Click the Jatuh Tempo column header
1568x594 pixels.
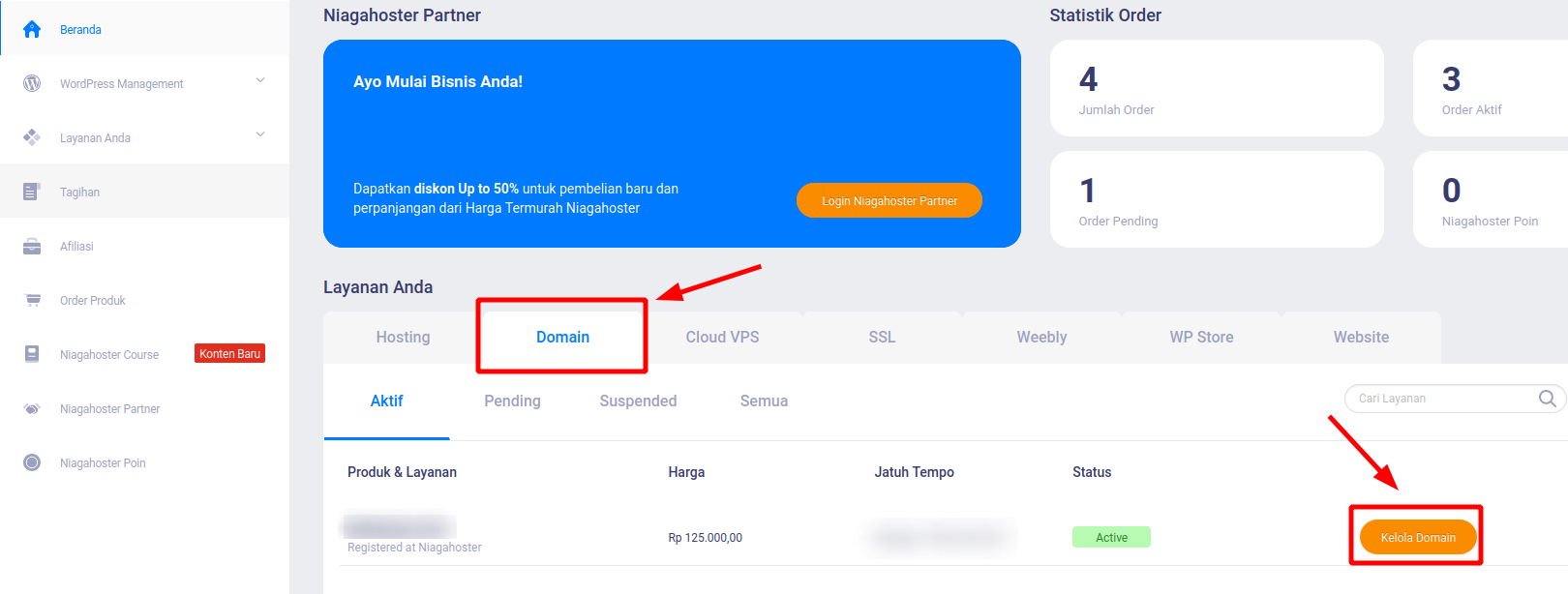[x=914, y=472]
